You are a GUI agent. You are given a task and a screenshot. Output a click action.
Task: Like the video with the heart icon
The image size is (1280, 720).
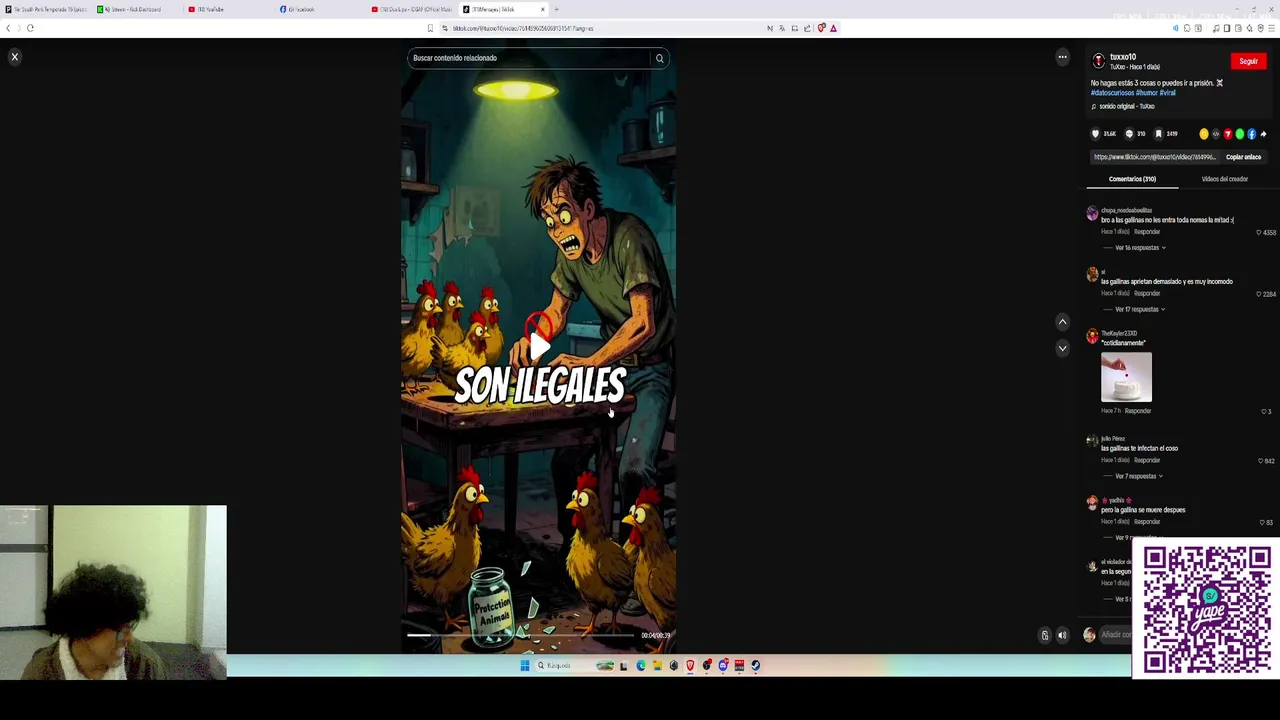1096,134
